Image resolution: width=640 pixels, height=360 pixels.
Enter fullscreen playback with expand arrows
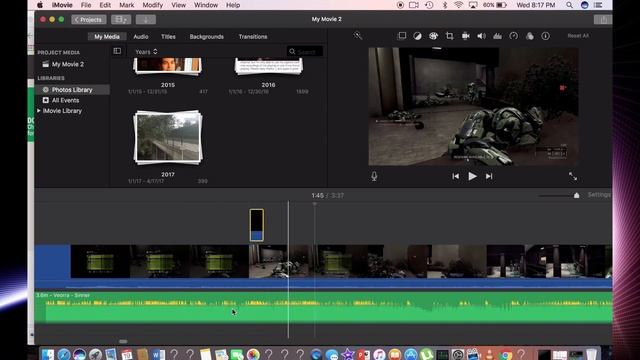(573, 176)
